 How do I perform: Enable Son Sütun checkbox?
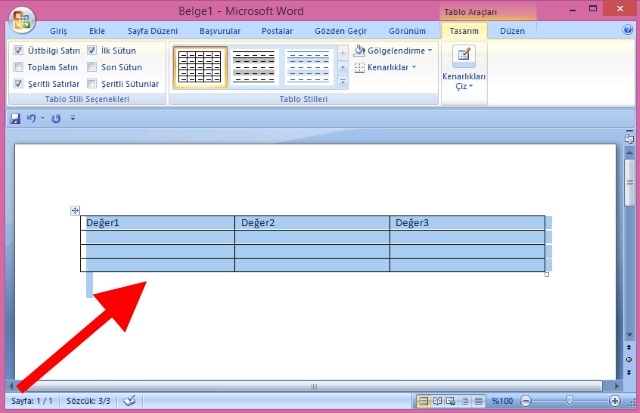pyautogui.click(x=92, y=67)
